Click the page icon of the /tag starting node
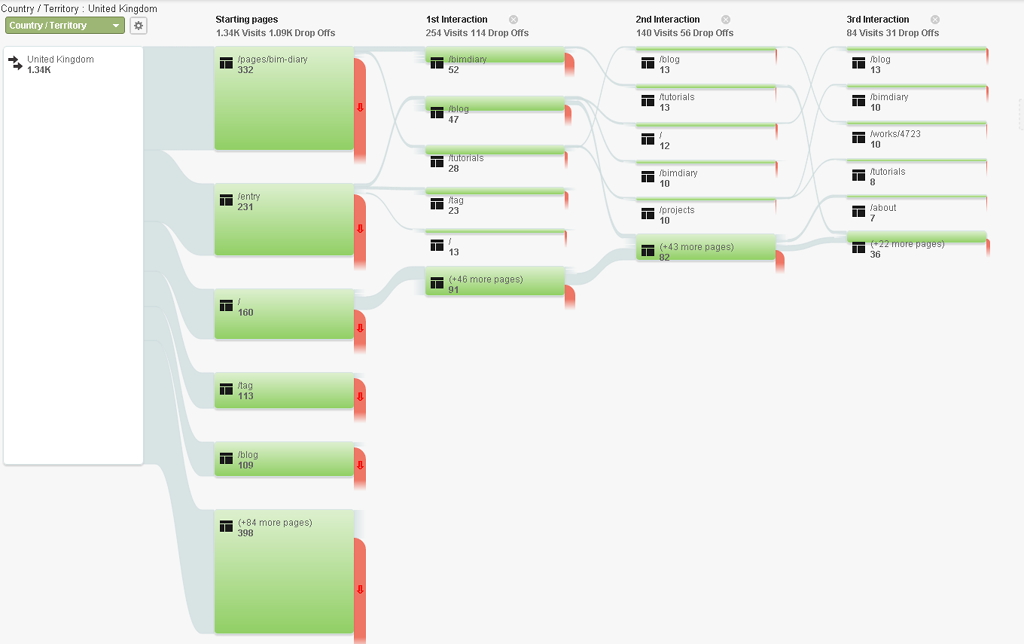The height and width of the screenshot is (644, 1024). [226, 389]
